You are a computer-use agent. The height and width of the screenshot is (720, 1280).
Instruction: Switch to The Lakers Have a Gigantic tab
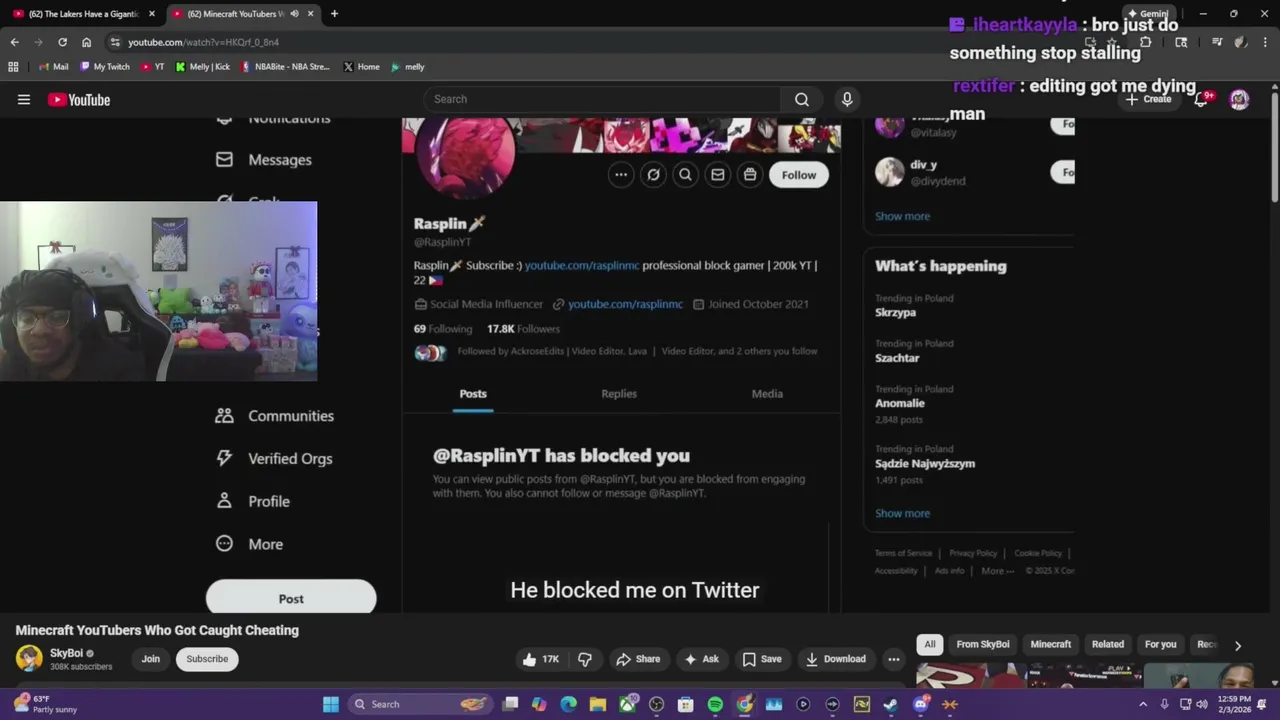pyautogui.click(x=82, y=14)
